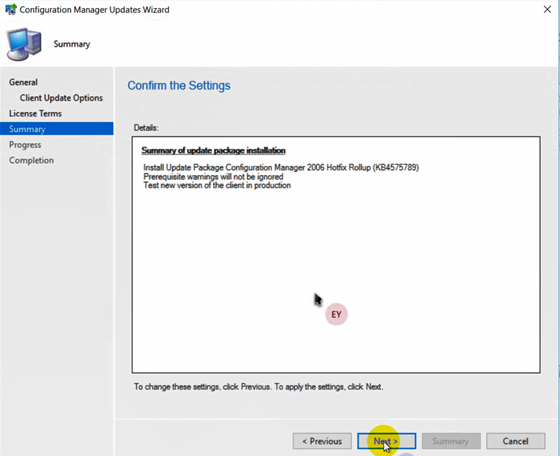Click the EY avatar circle
The image size is (560, 456).
(x=336, y=314)
